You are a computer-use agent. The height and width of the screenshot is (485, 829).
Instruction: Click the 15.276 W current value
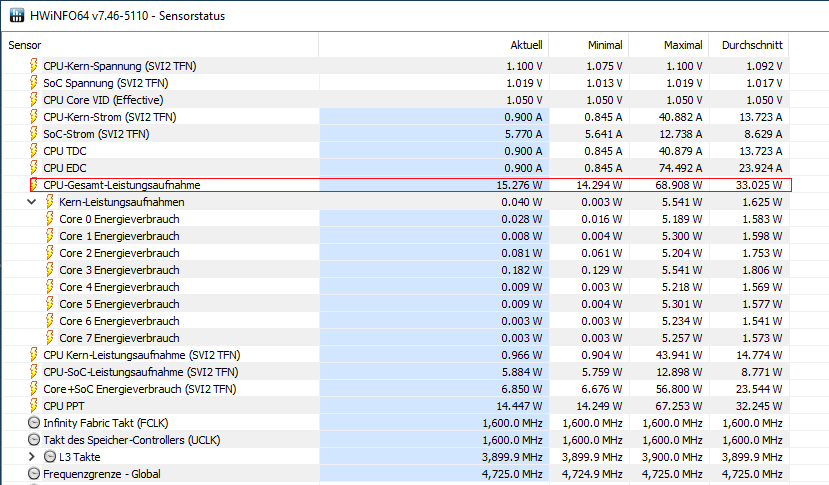519,185
